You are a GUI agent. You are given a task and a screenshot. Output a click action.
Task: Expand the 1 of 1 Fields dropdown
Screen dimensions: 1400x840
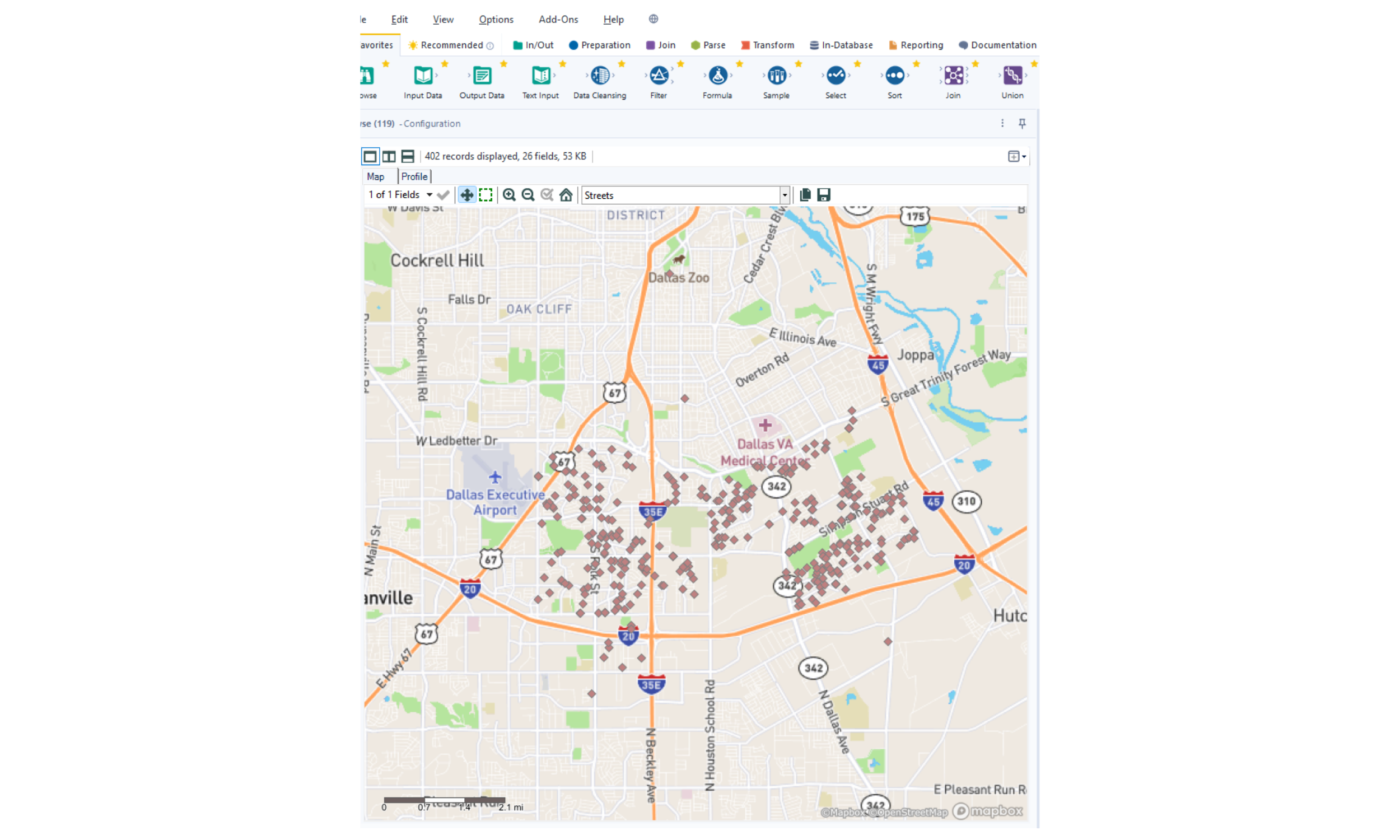(430, 195)
